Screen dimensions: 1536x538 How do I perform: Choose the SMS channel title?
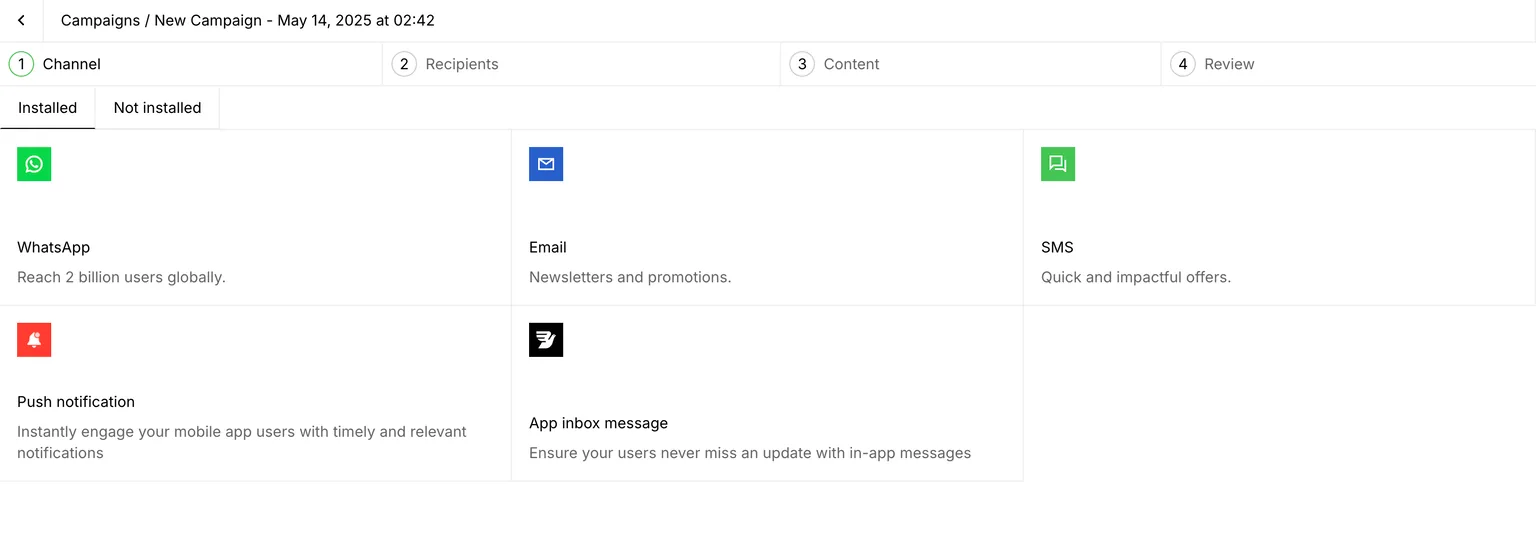click(x=1057, y=247)
